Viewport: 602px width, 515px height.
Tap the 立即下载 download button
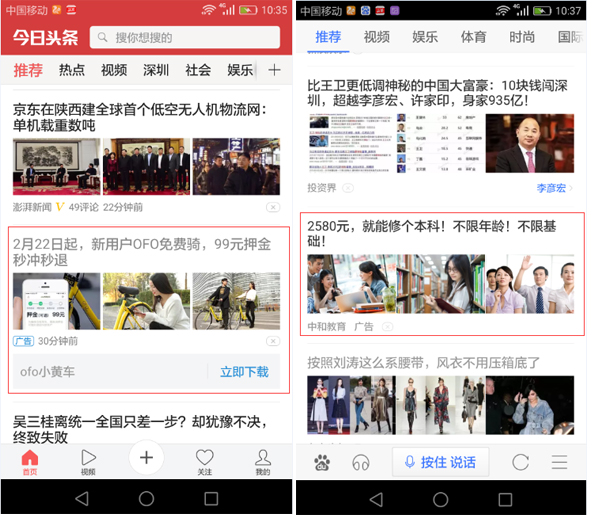pyautogui.click(x=244, y=372)
